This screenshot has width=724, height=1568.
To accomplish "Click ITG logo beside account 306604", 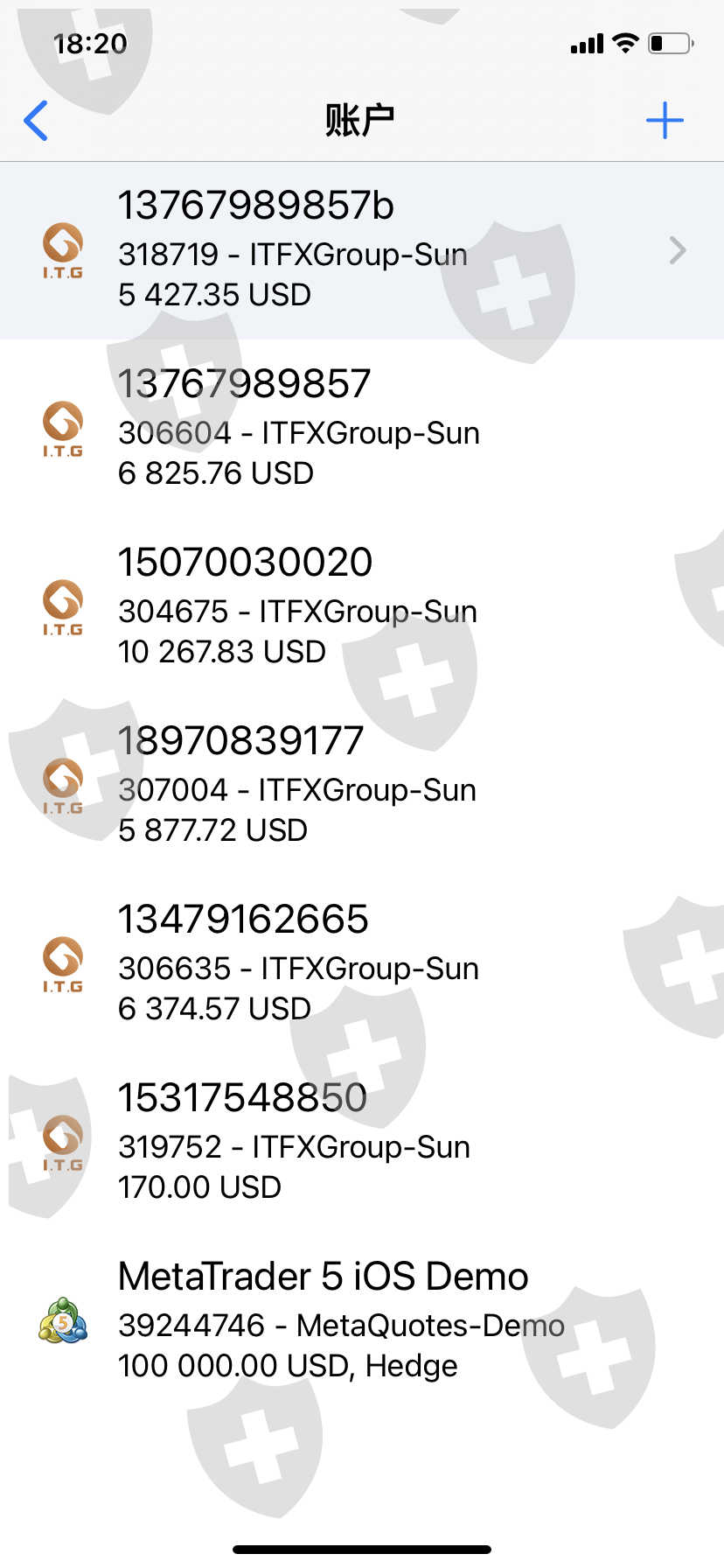I will click(x=63, y=429).
